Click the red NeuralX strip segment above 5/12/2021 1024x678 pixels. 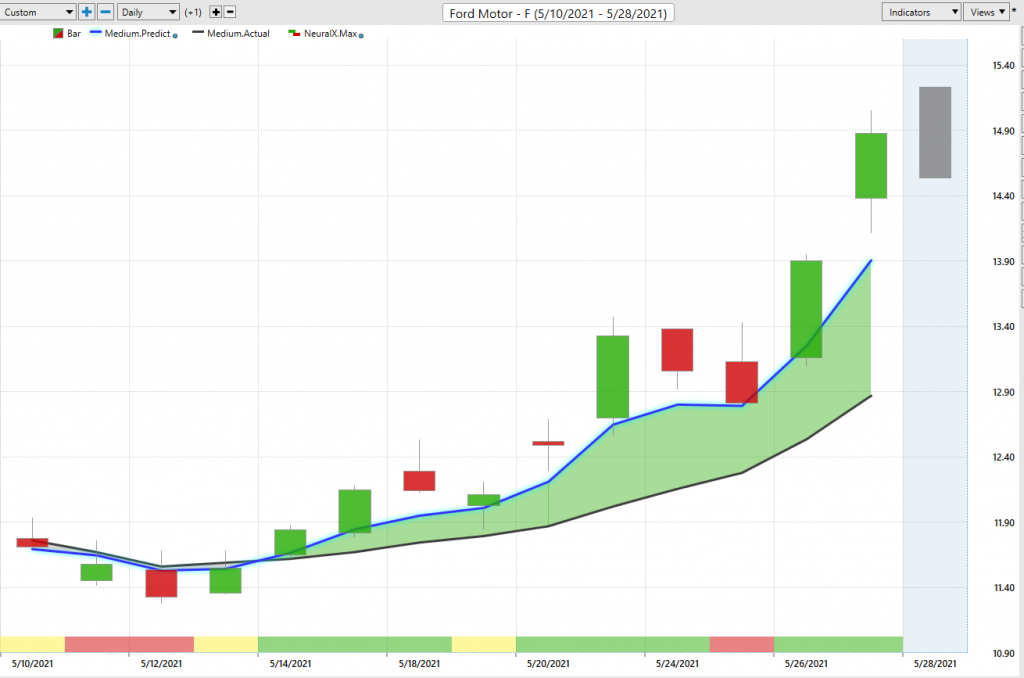pos(129,644)
